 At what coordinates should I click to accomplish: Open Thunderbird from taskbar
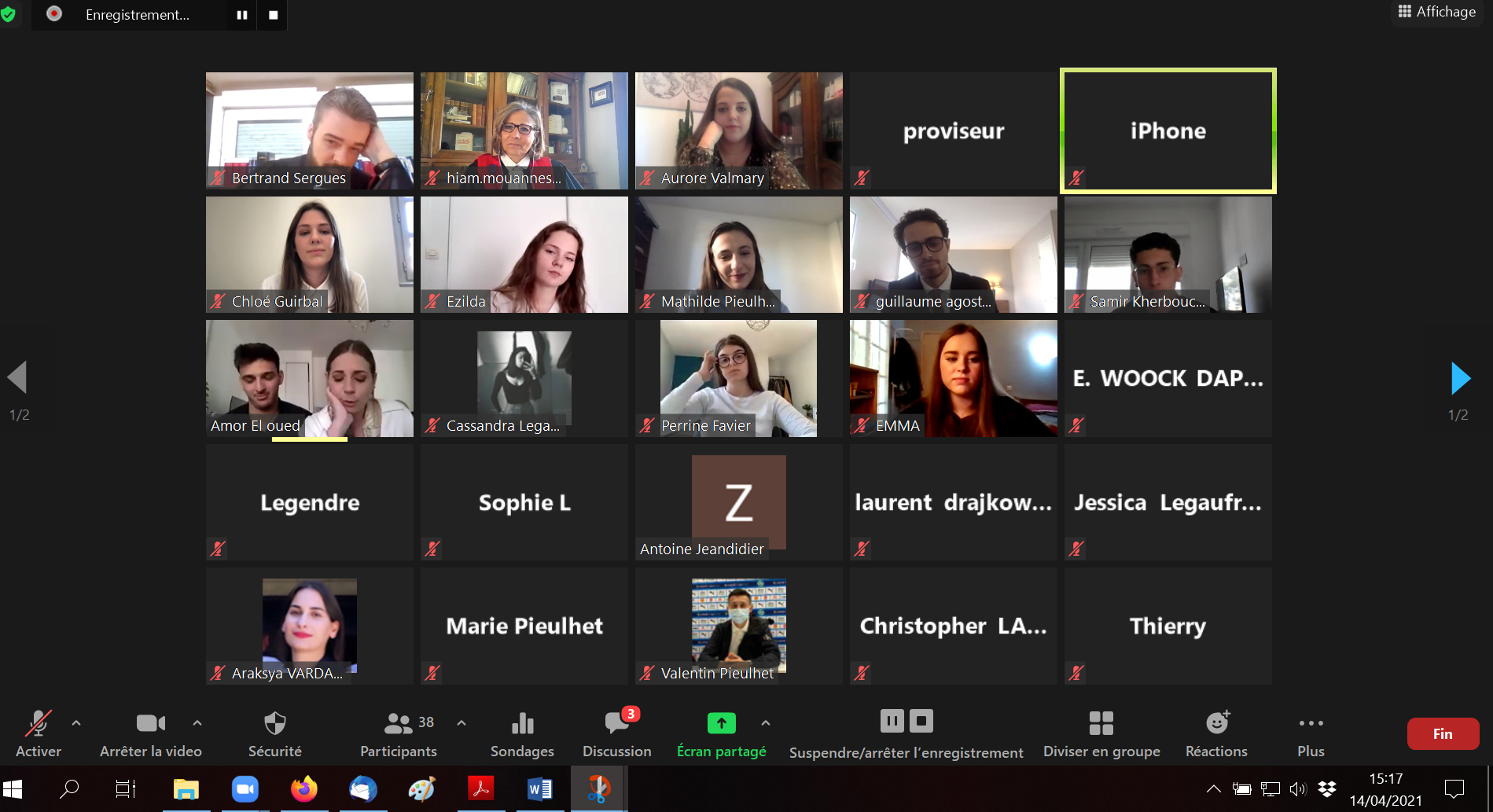pos(363,788)
